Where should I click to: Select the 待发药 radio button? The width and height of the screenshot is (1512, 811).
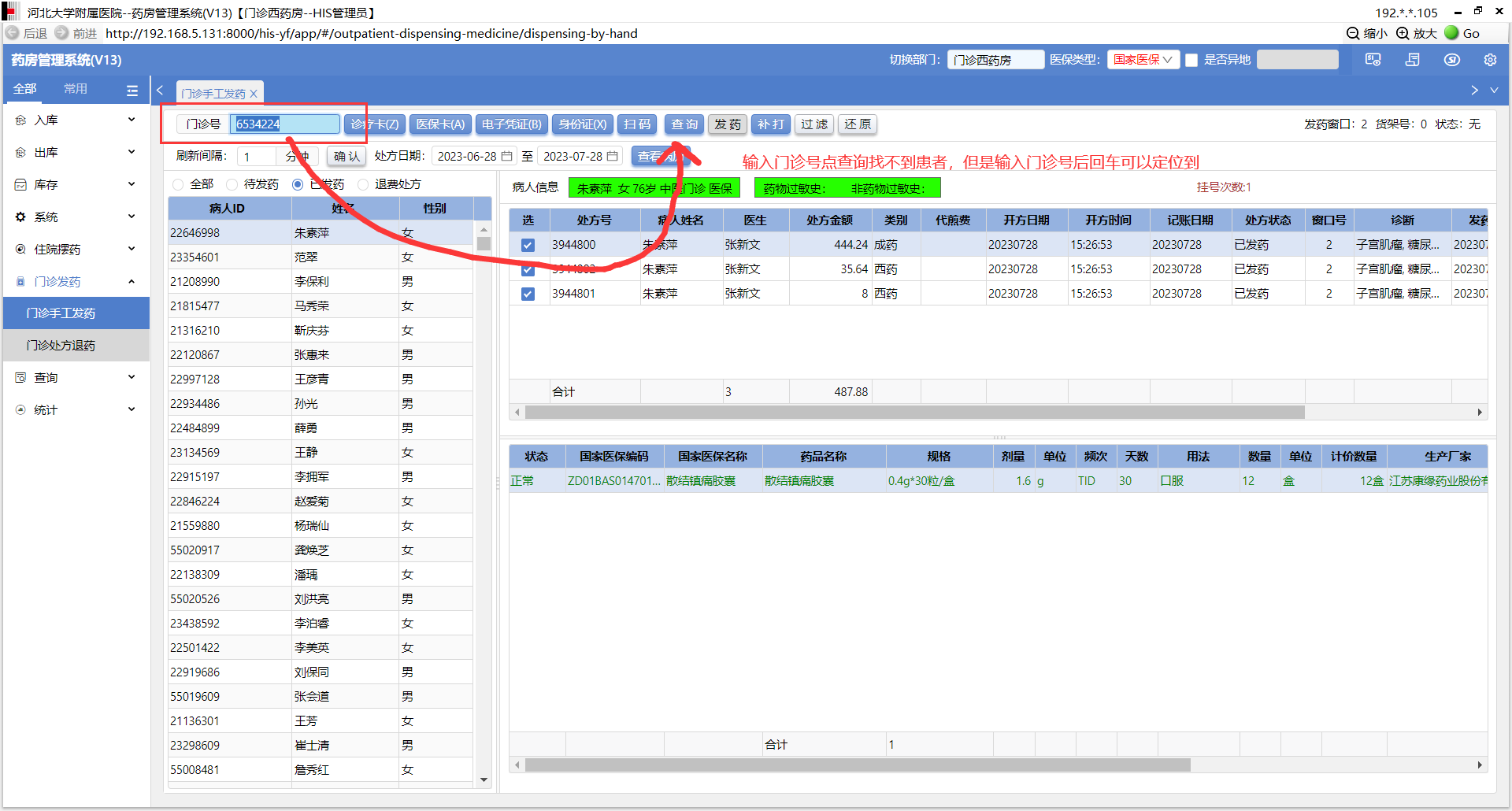click(x=232, y=184)
